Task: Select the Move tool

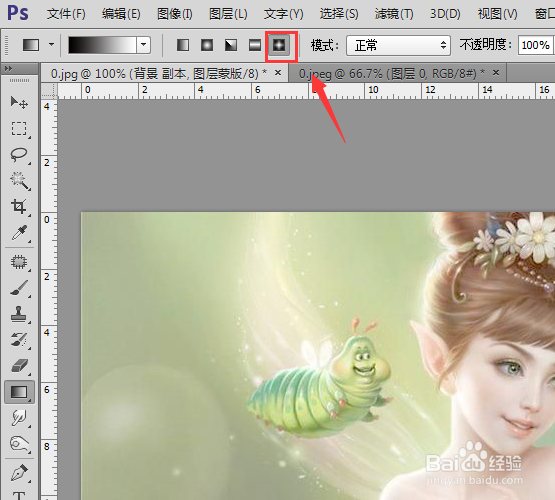Action: point(19,103)
